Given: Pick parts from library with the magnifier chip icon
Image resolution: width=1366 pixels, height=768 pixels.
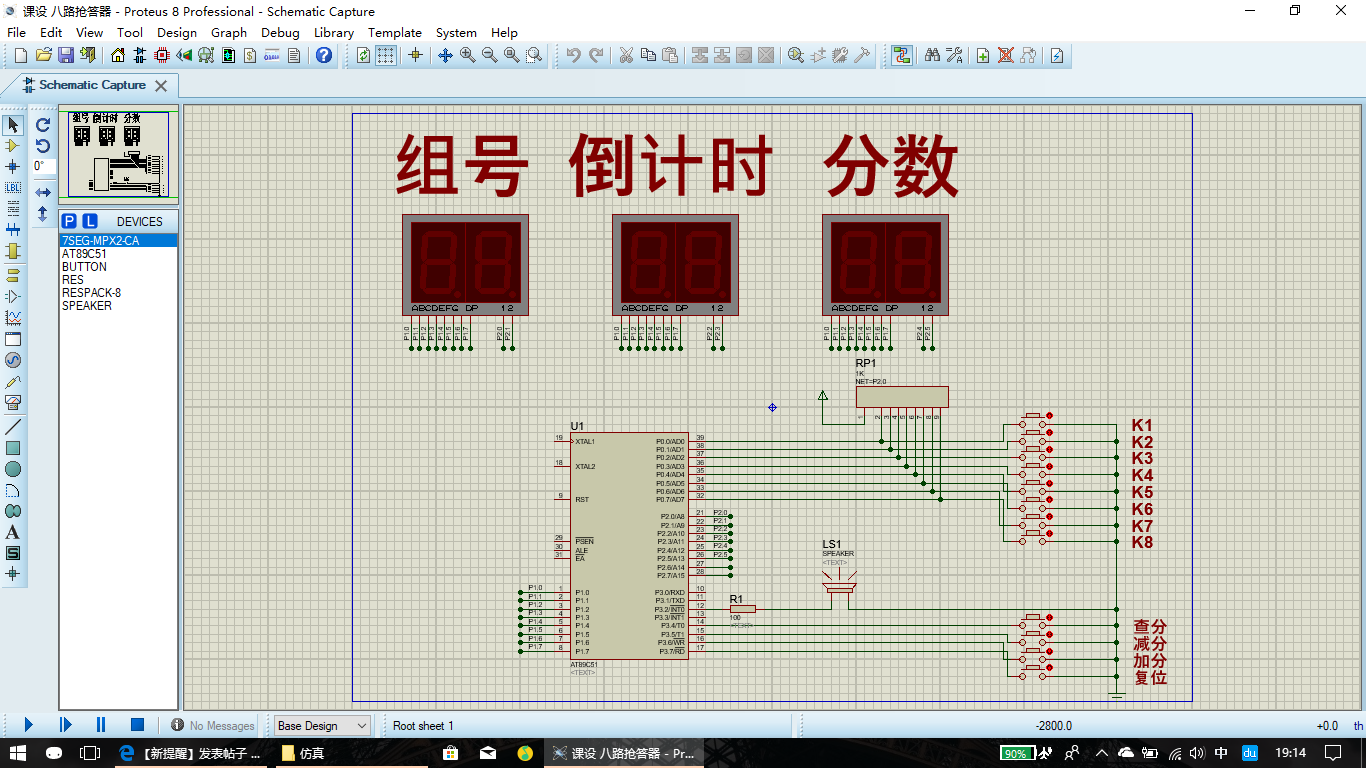Looking at the screenshot, I should point(796,55).
